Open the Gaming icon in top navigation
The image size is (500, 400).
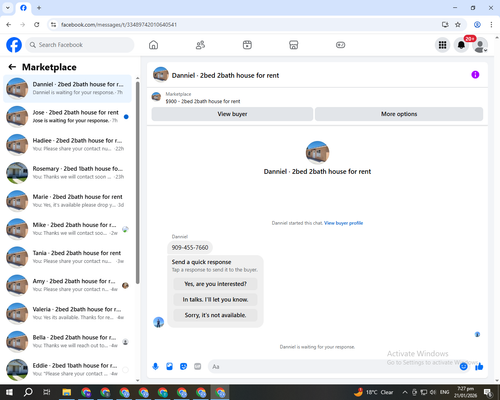point(340,45)
